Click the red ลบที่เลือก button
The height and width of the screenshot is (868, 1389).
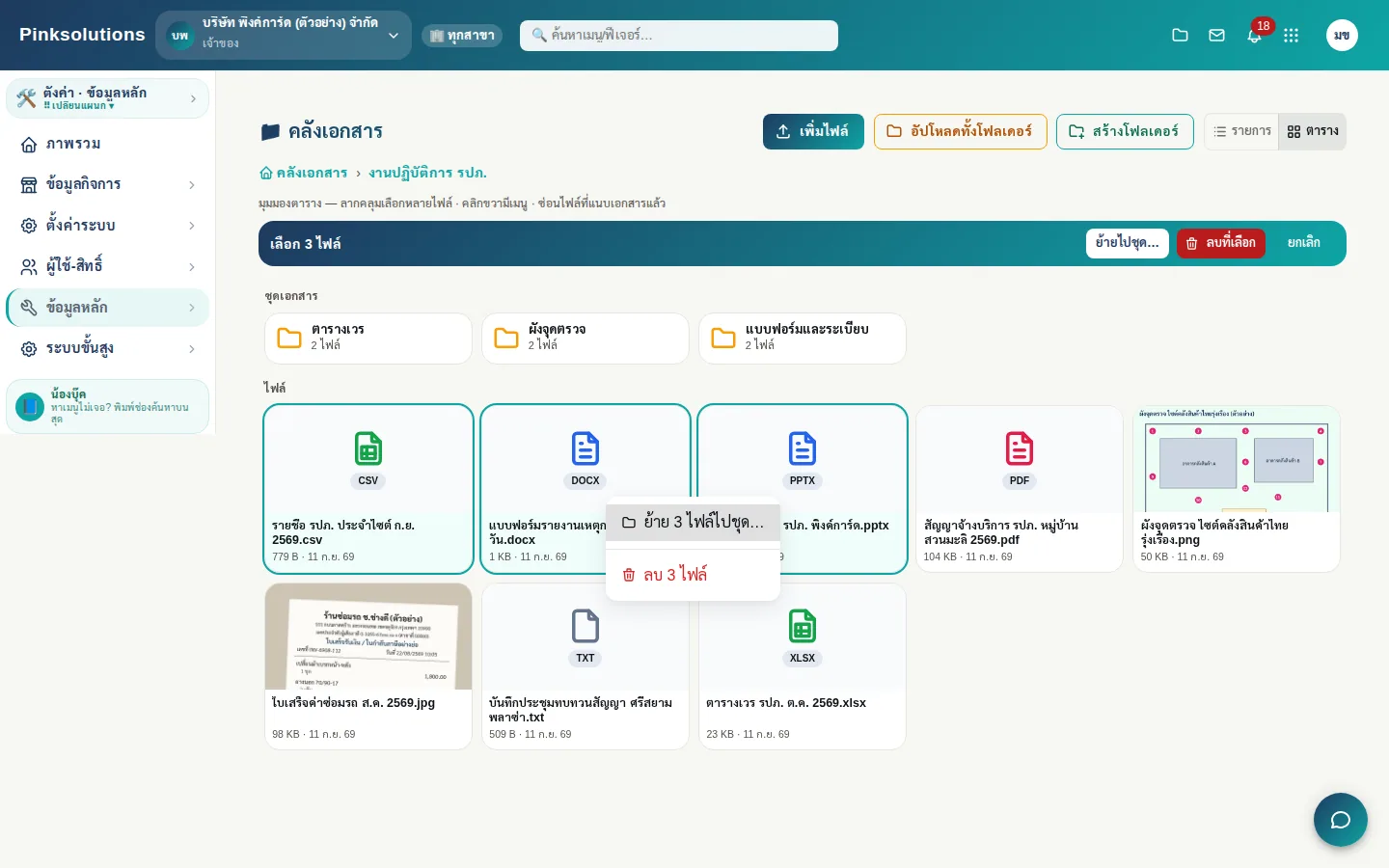pyautogui.click(x=1220, y=243)
